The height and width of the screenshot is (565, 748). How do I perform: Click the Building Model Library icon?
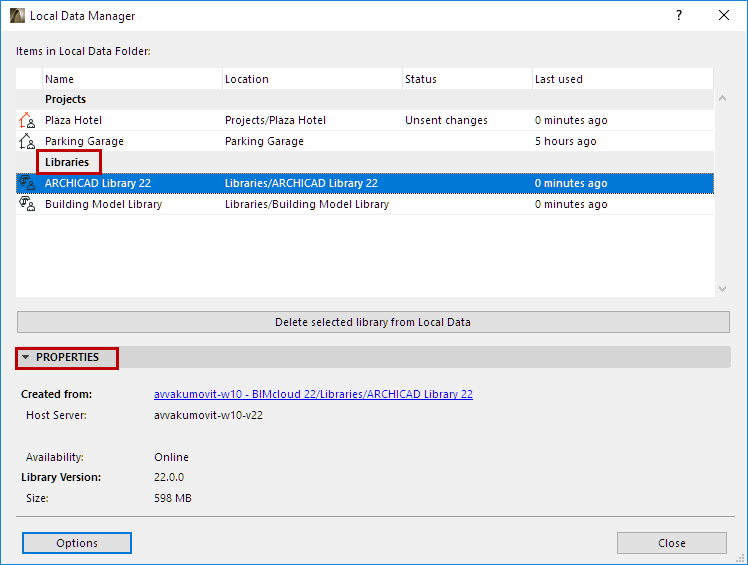[x=27, y=204]
